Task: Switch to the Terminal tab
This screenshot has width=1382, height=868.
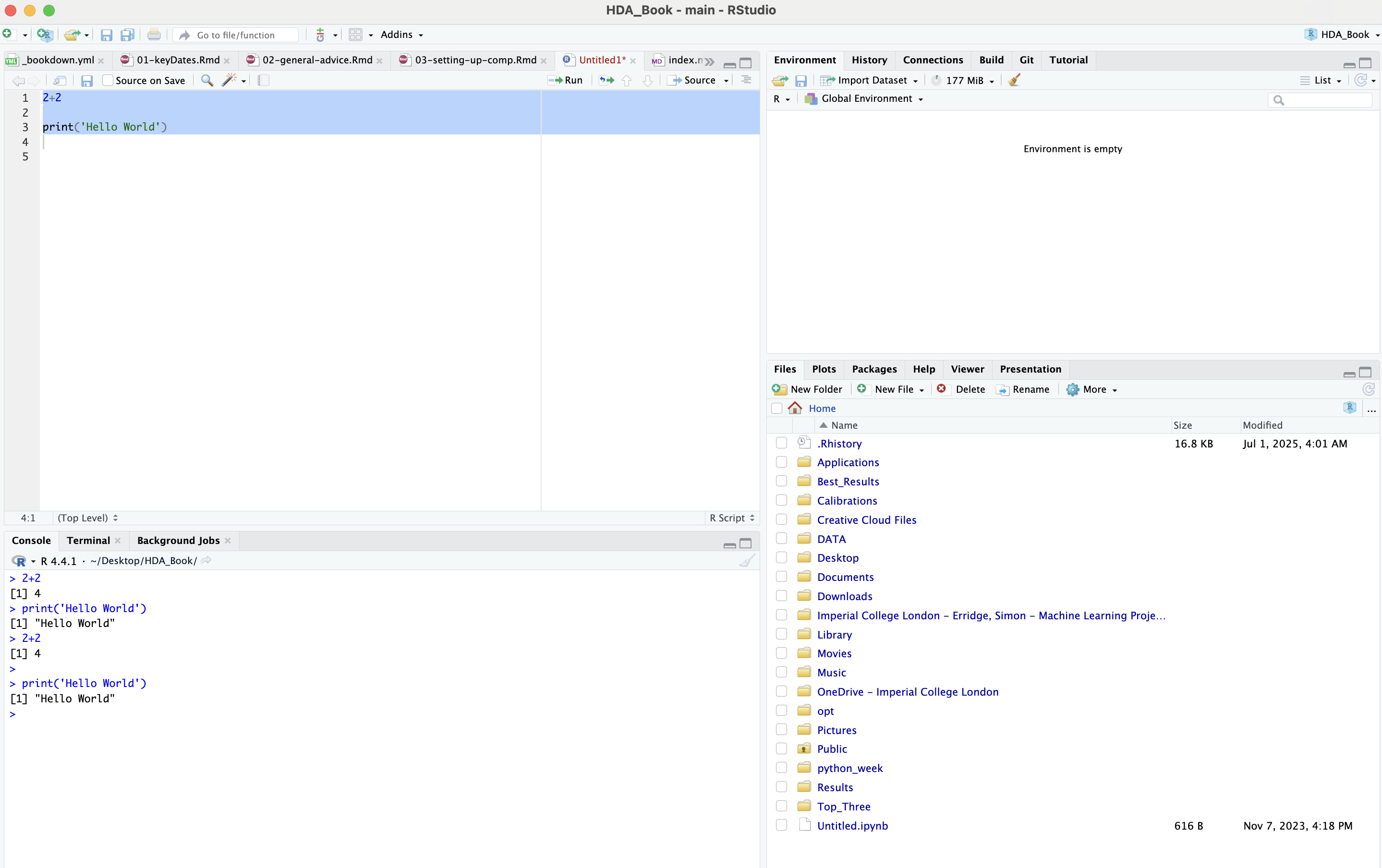Action: (88, 541)
